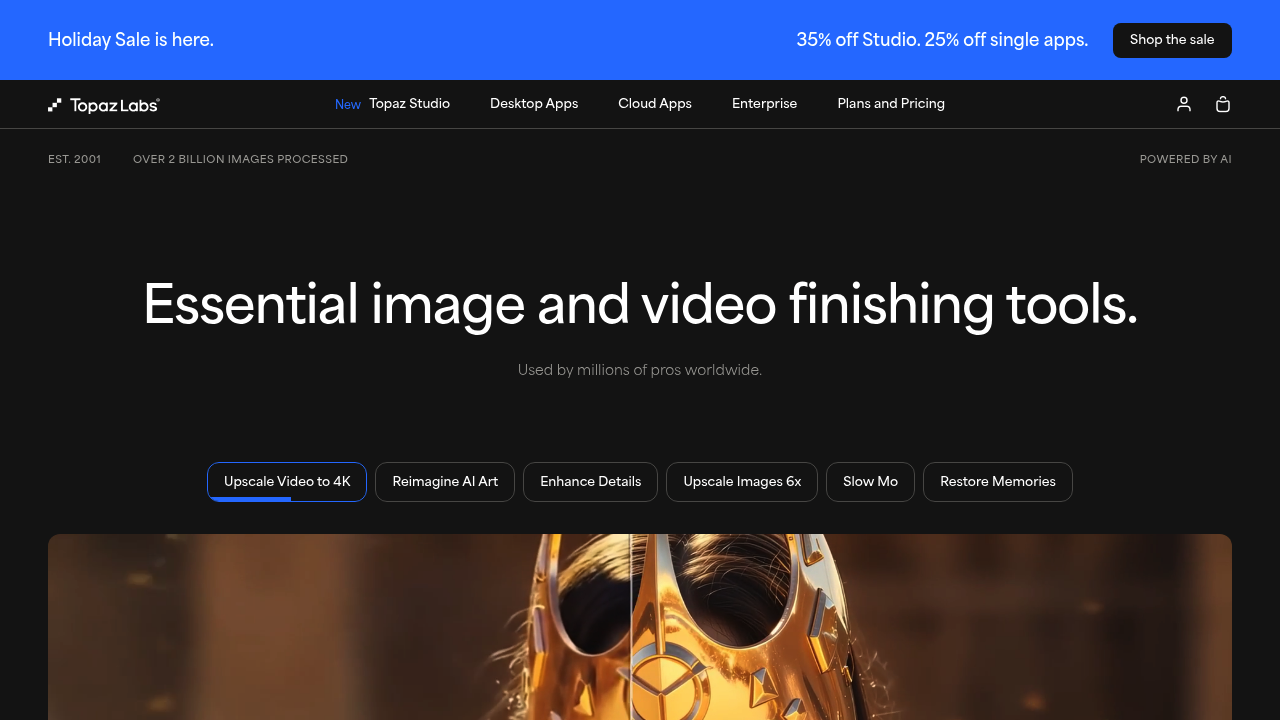Choose the Upscale Images 6x tab
The height and width of the screenshot is (720, 1280).
coord(742,481)
